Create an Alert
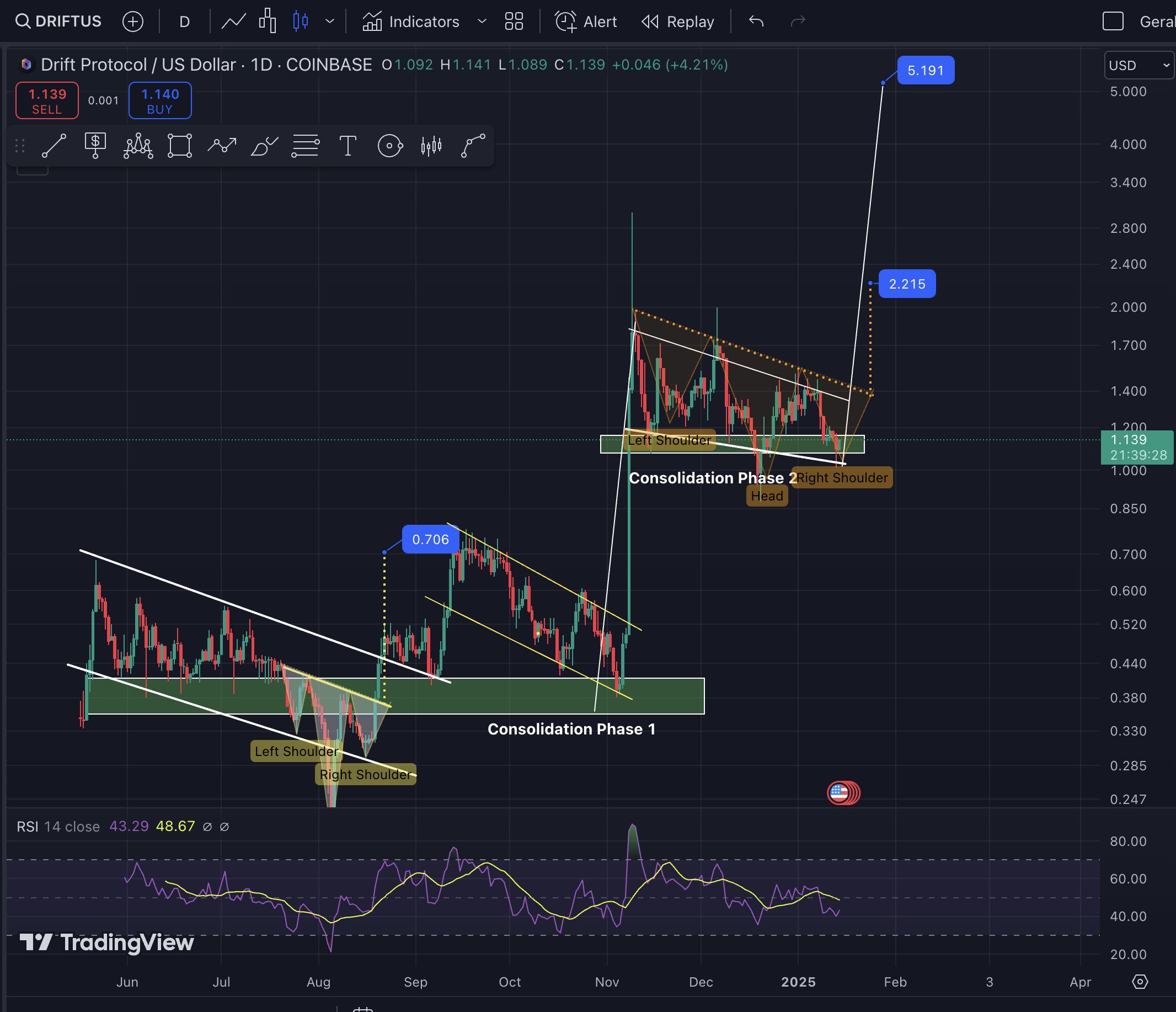 click(586, 22)
